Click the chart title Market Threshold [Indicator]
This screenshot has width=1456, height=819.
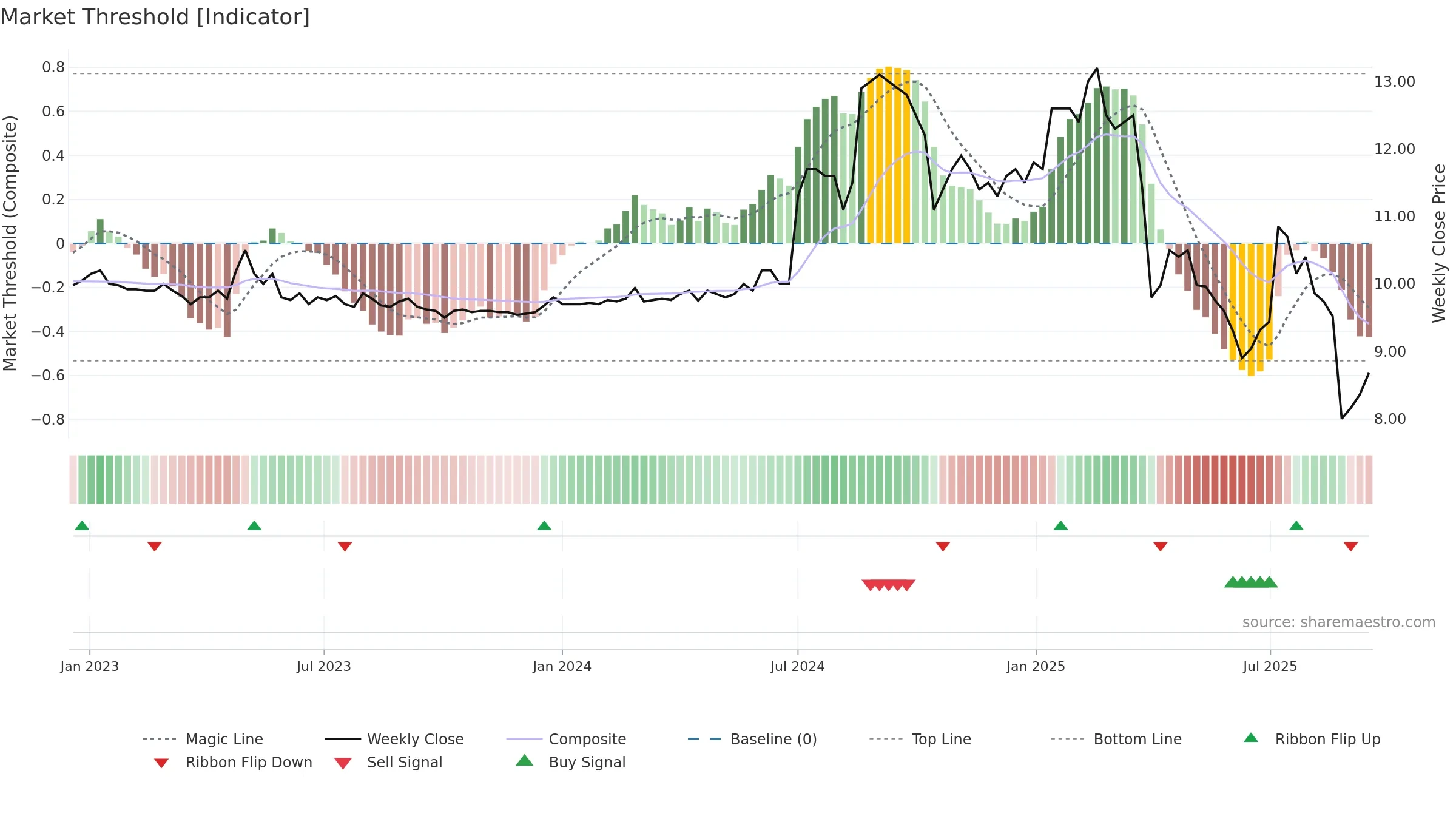155,17
